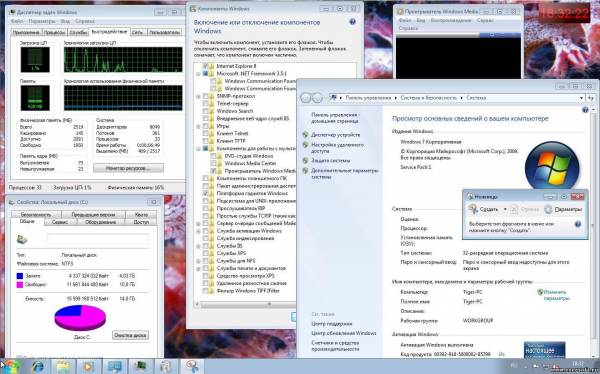Launch Internet Explorer from the taskbar
Image resolution: width=600 pixels, height=374 pixels.
click(x=38, y=367)
